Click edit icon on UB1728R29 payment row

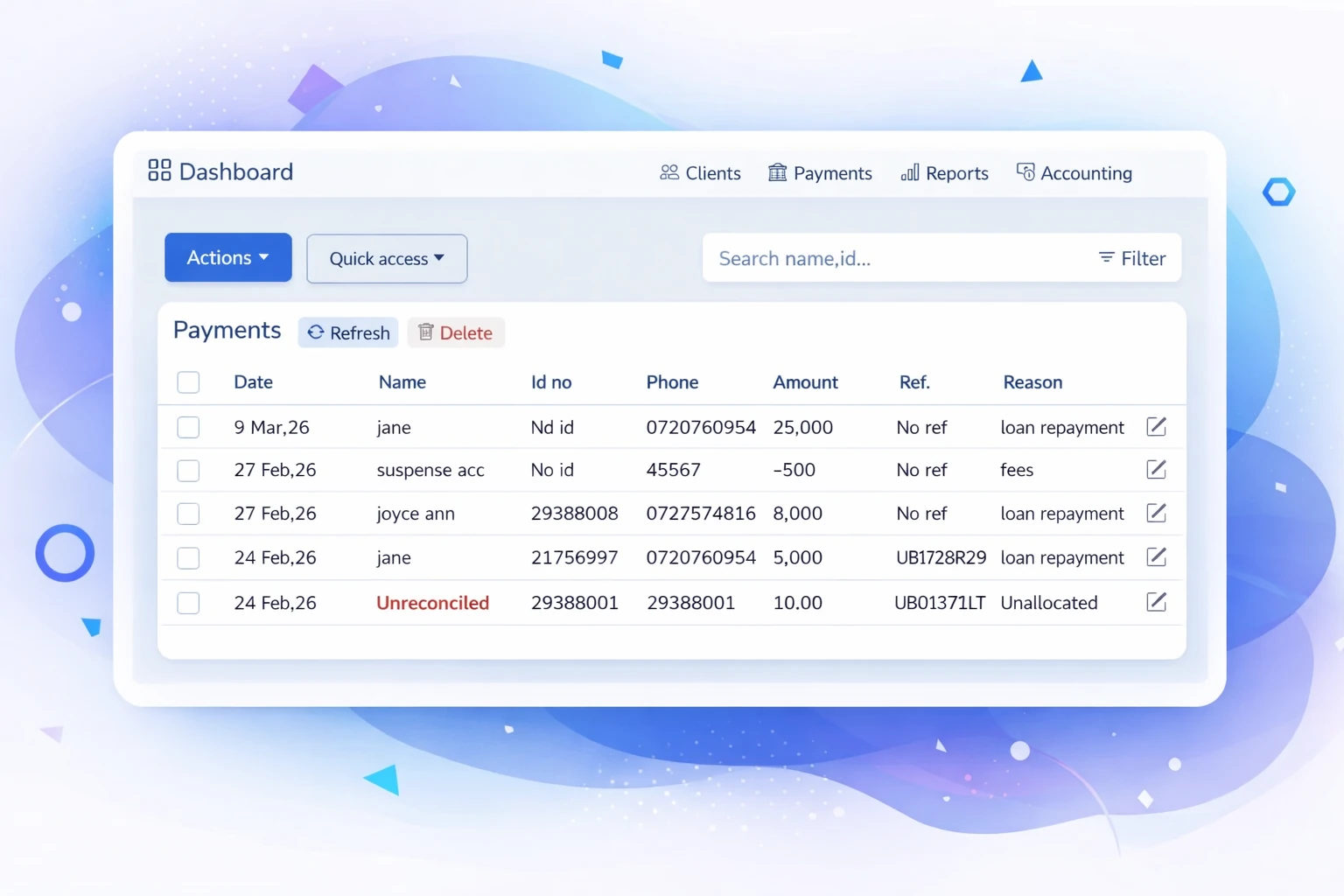pyautogui.click(x=1156, y=556)
